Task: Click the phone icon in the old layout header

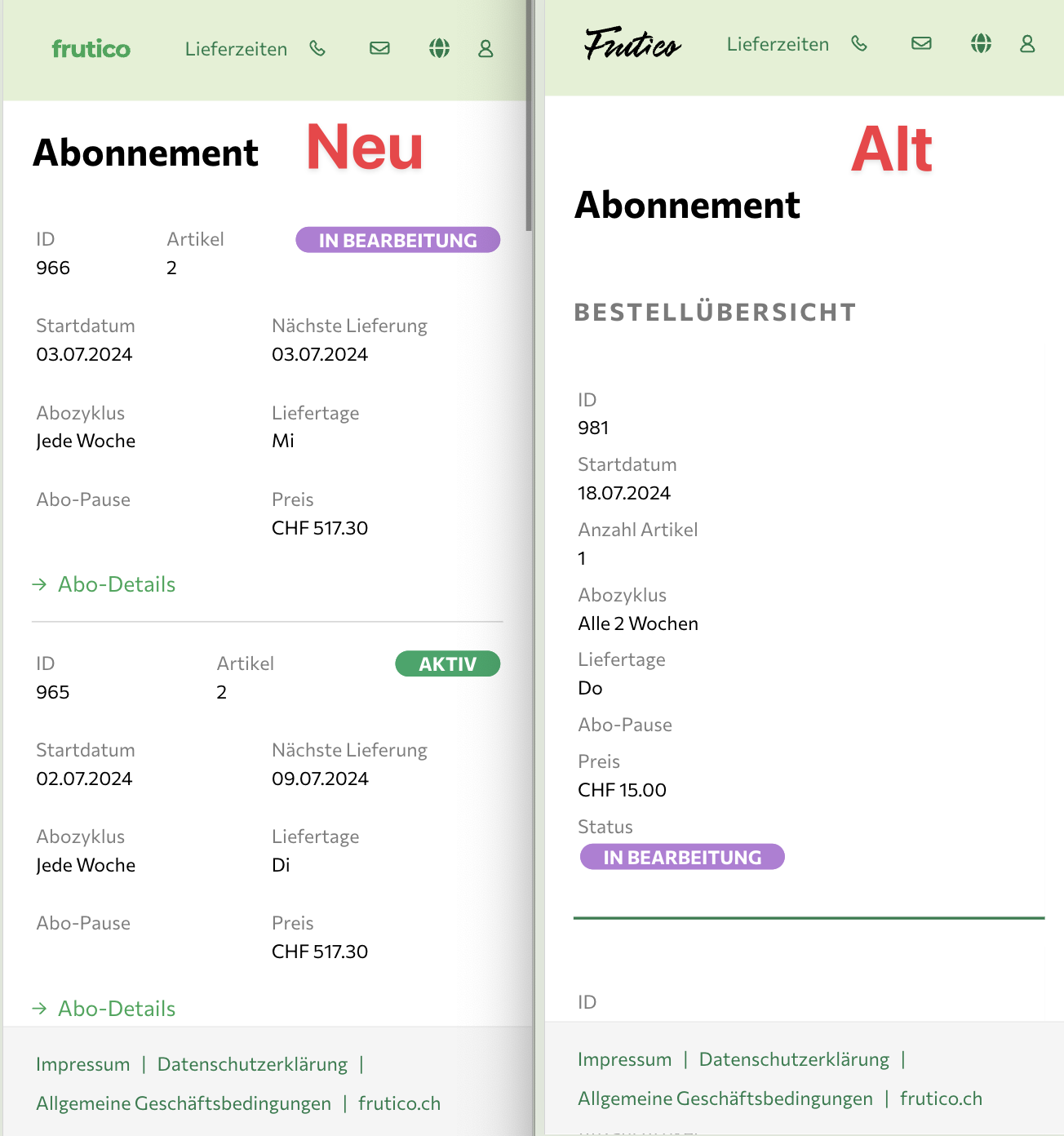Action: point(859,44)
